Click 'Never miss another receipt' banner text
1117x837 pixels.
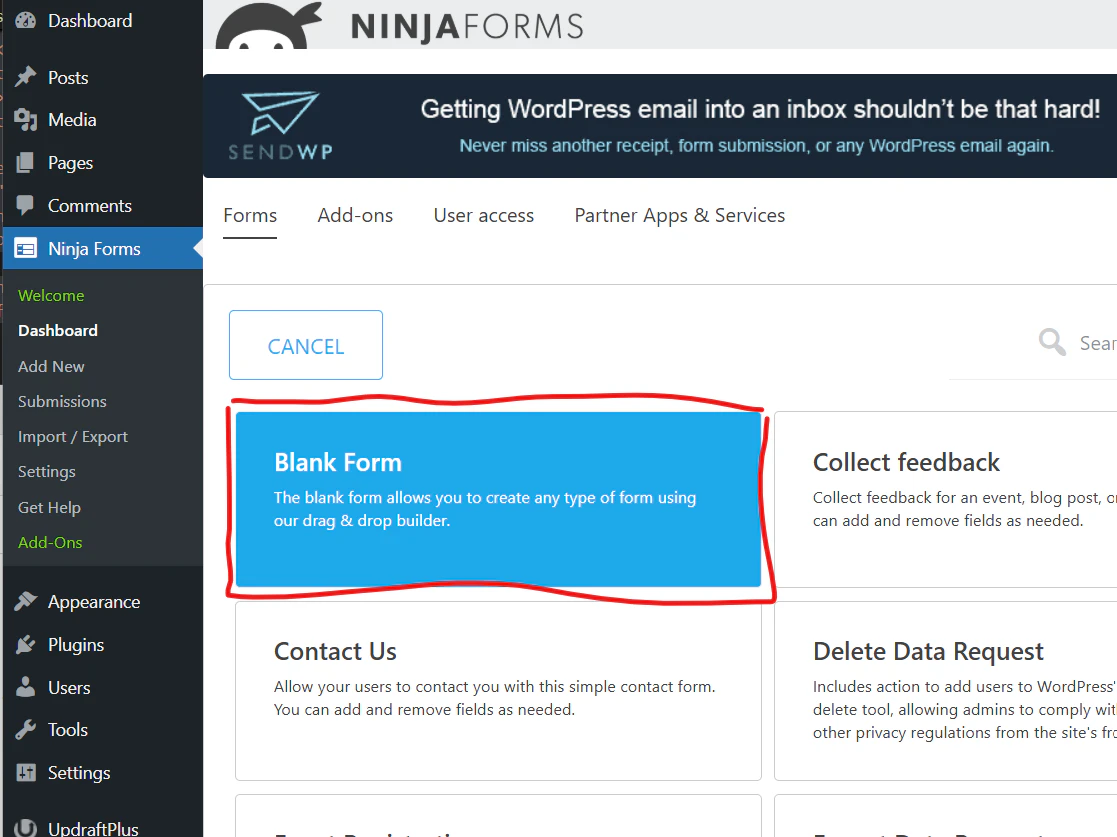coord(756,145)
